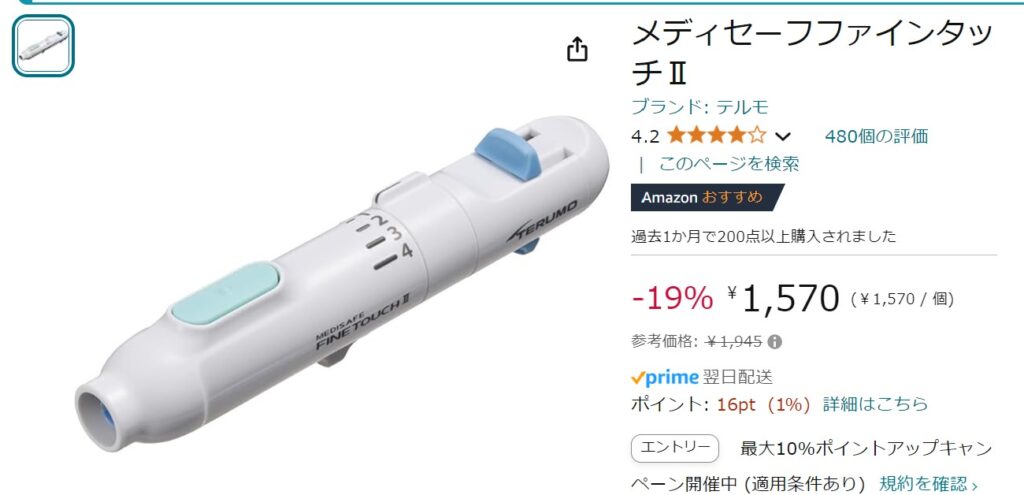The height and width of the screenshot is (495, 1024).
Task: Click the 4.2 rating number
Action: tap(645, 136)
